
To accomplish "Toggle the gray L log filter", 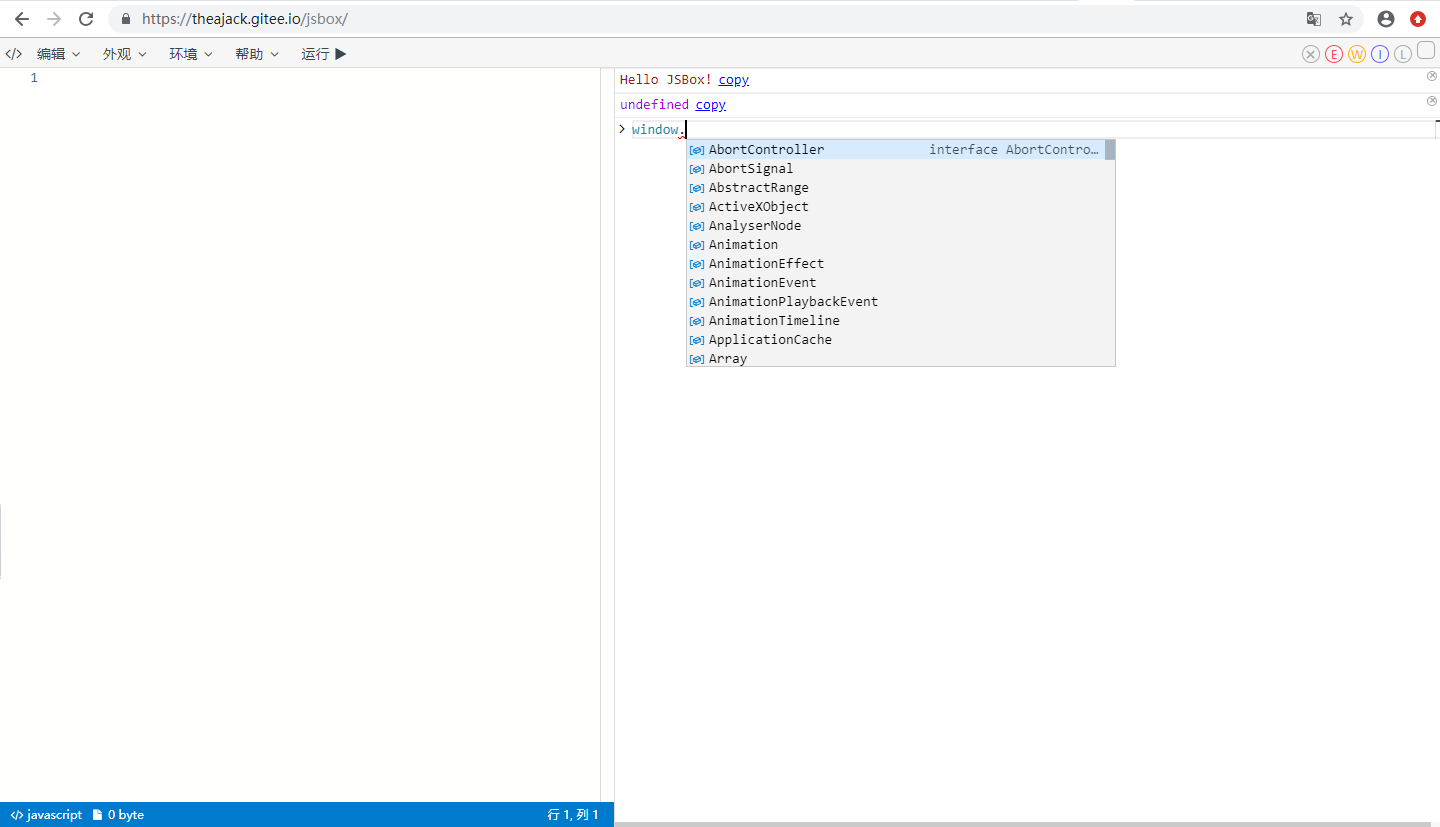I will tap(1403, 54).
